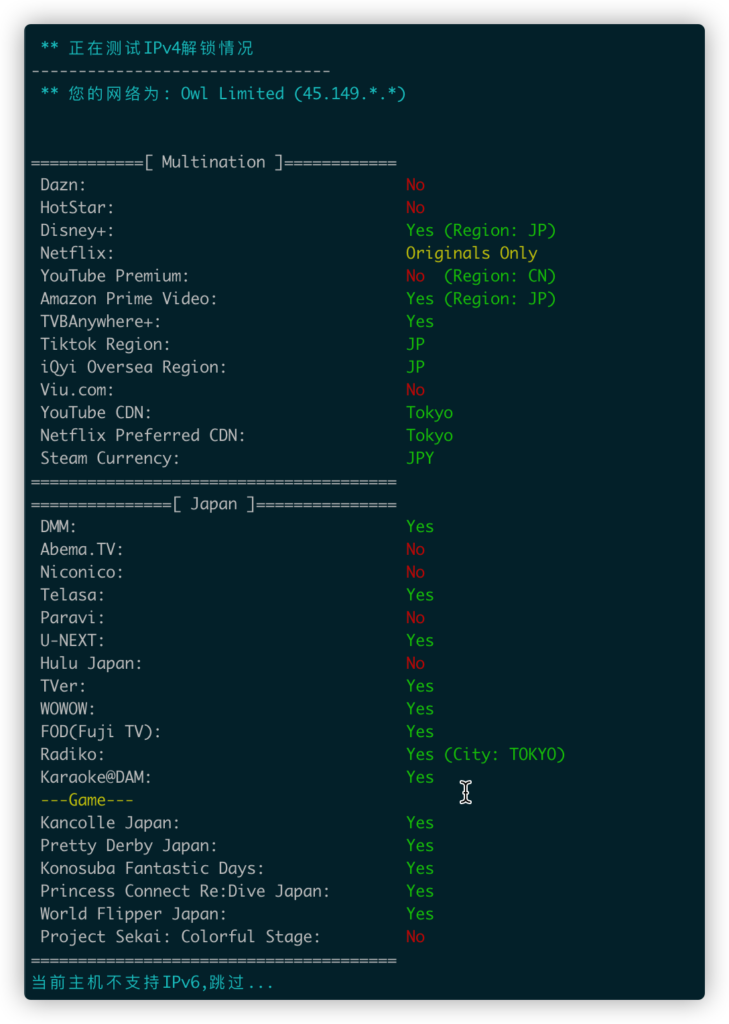Click the IPv4 unlock test title line

(147, 48)
